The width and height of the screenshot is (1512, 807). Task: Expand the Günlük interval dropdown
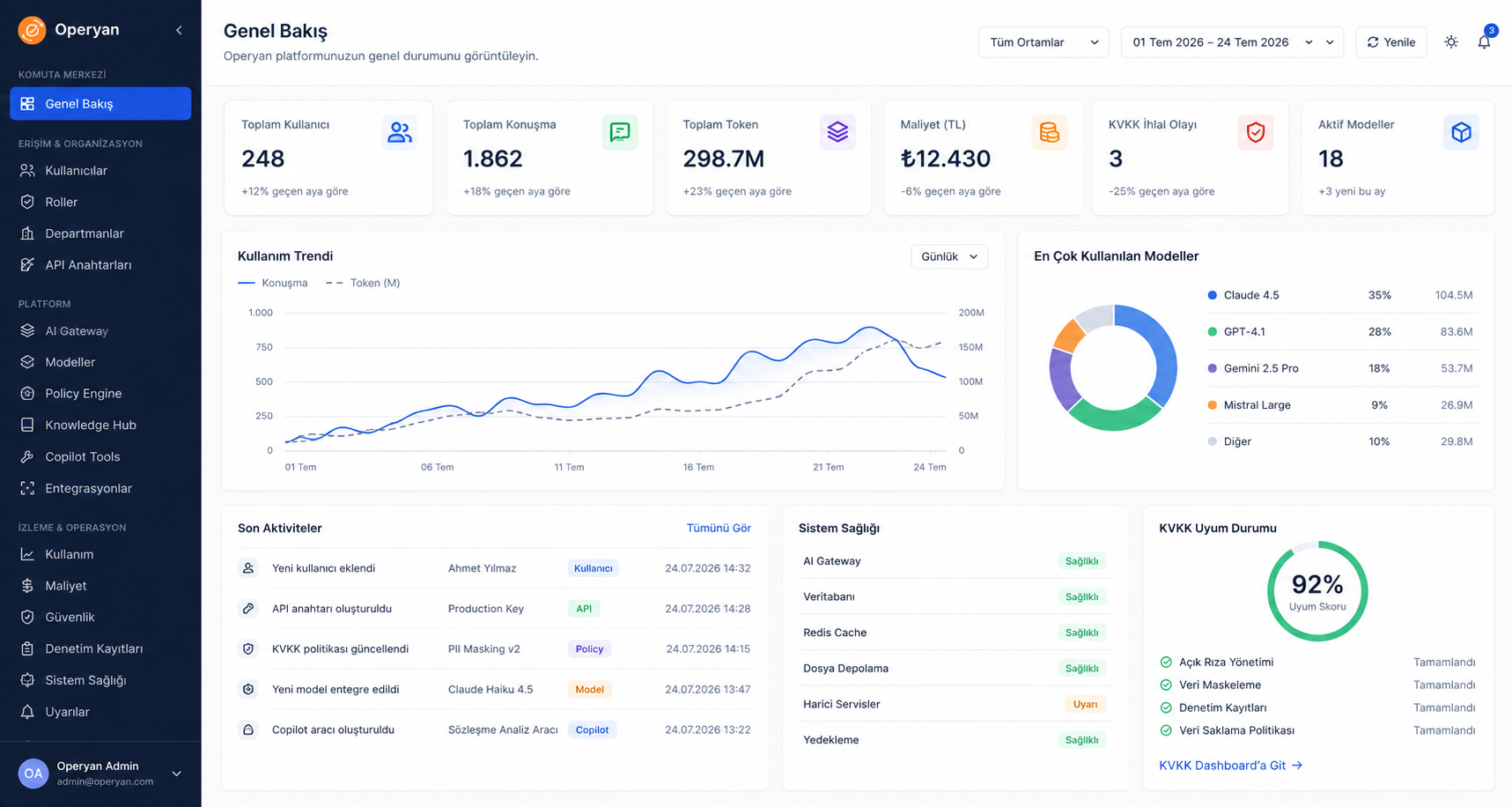(x=949, y=256)
